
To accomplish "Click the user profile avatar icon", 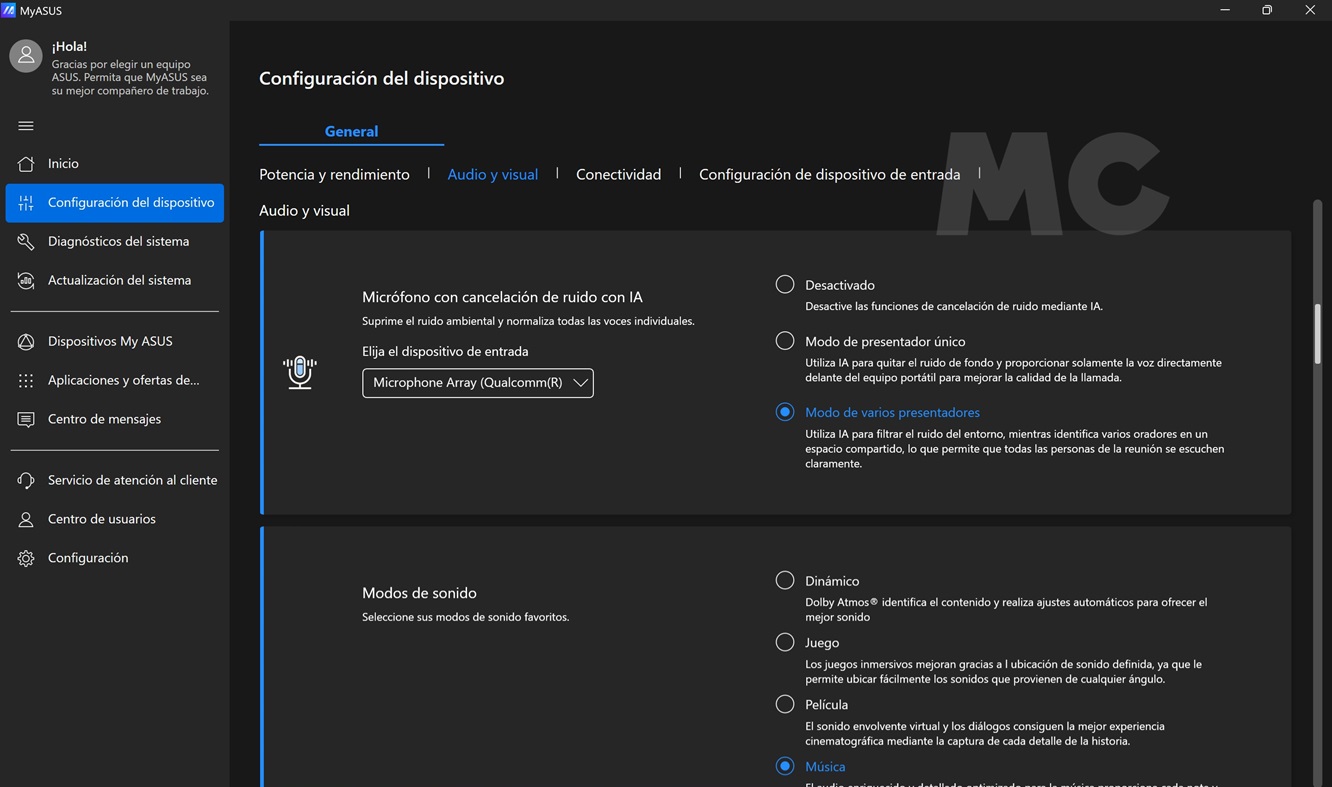I will point(26,56).
